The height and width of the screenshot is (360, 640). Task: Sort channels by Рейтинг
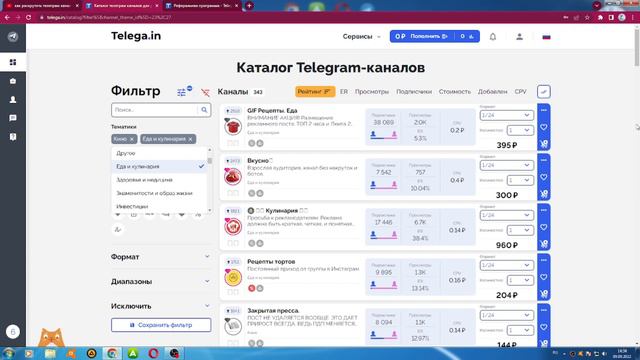pos(315,92)
